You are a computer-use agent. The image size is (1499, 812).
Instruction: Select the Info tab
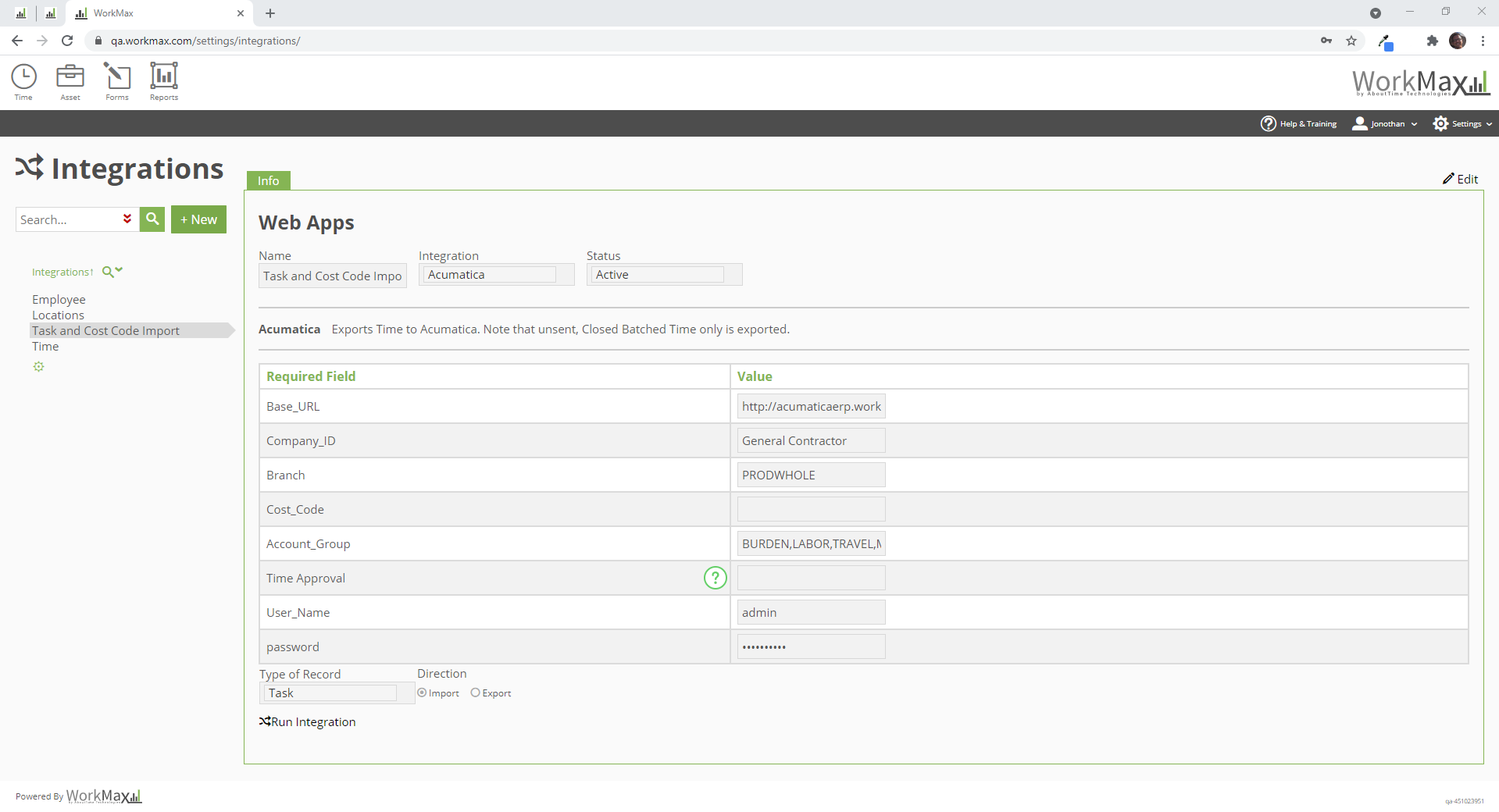[x=269, y=180]
